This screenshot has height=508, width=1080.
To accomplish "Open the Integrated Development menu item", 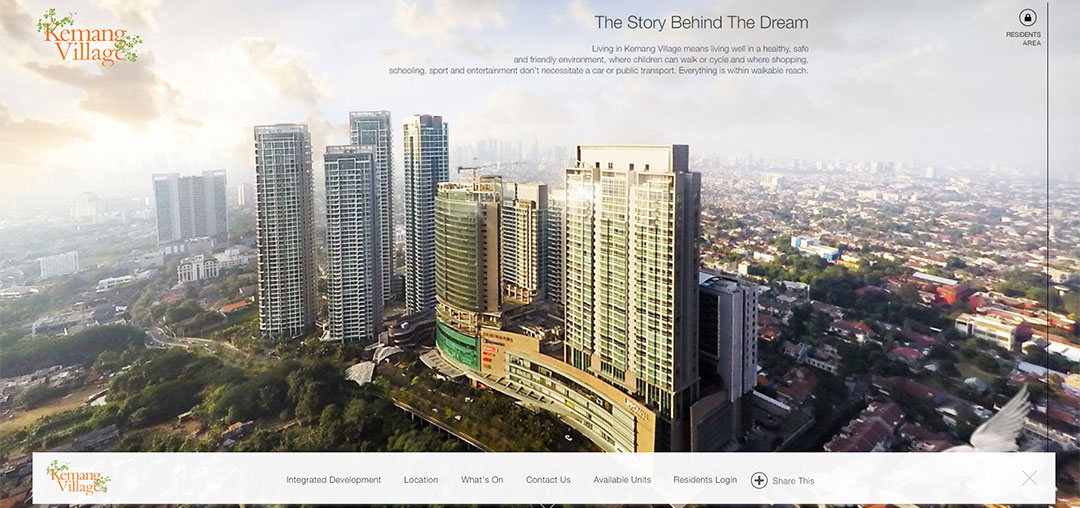I will pos(333,480).
